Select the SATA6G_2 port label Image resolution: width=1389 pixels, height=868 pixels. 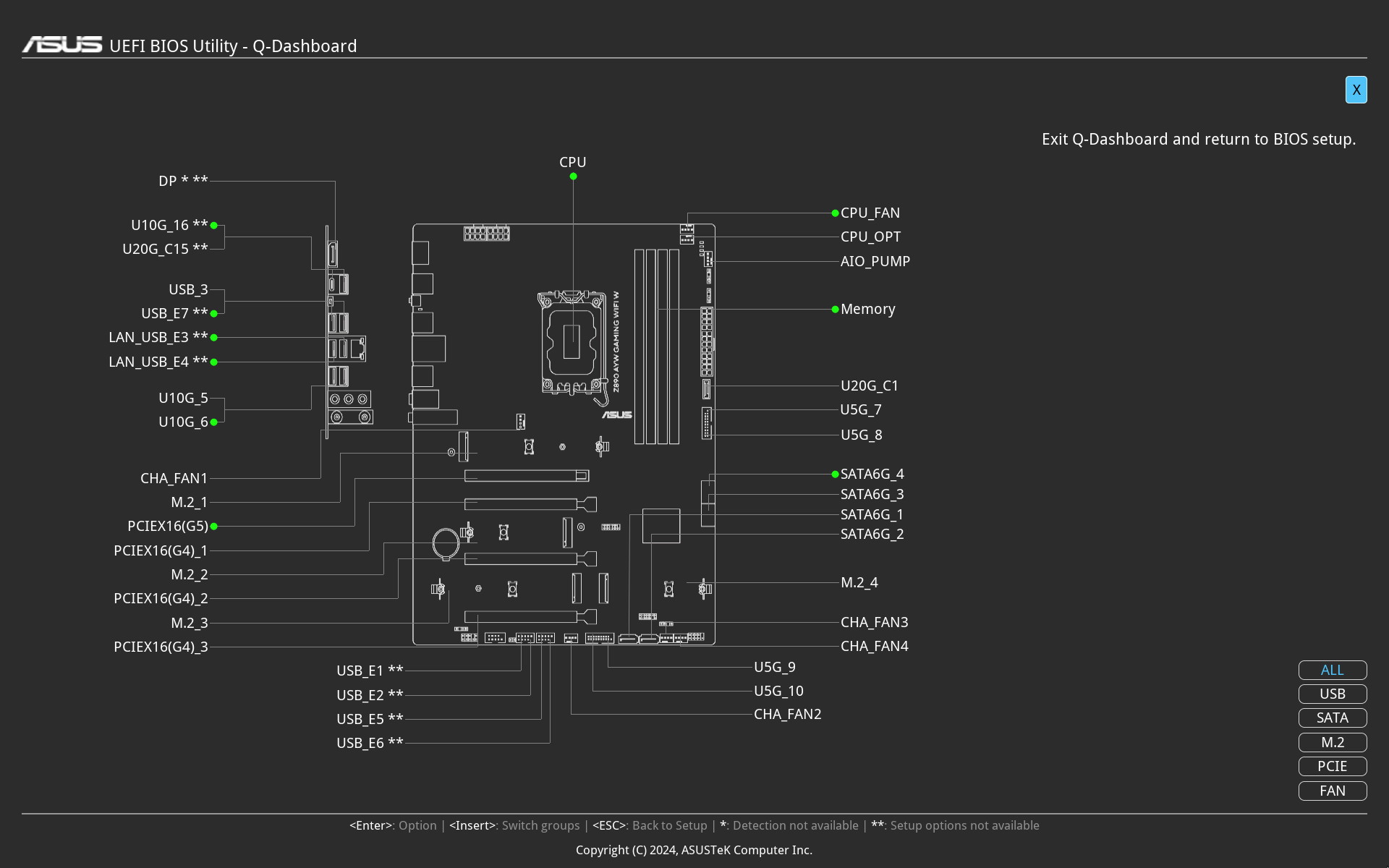click(x=872, y=534)
